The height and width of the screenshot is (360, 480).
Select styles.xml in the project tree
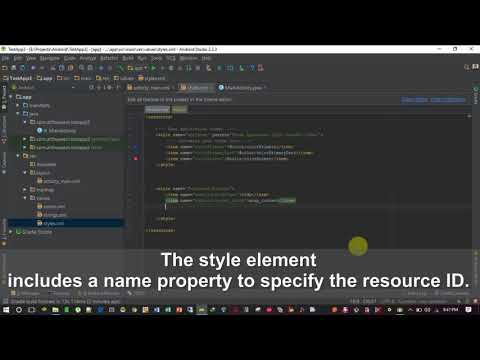point(50,223)
